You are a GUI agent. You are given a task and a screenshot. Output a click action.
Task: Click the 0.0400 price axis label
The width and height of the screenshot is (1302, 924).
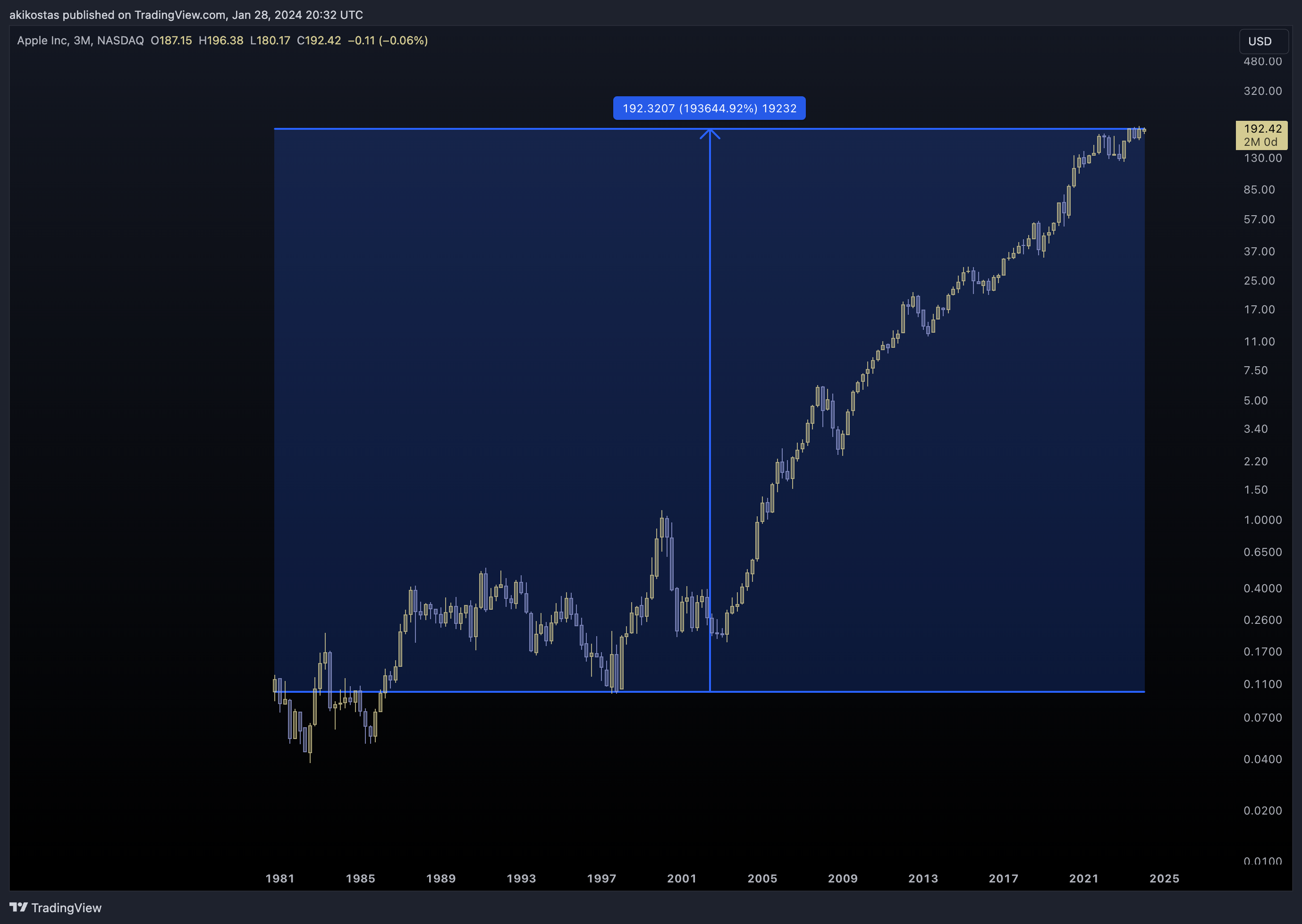[1263, 760]
